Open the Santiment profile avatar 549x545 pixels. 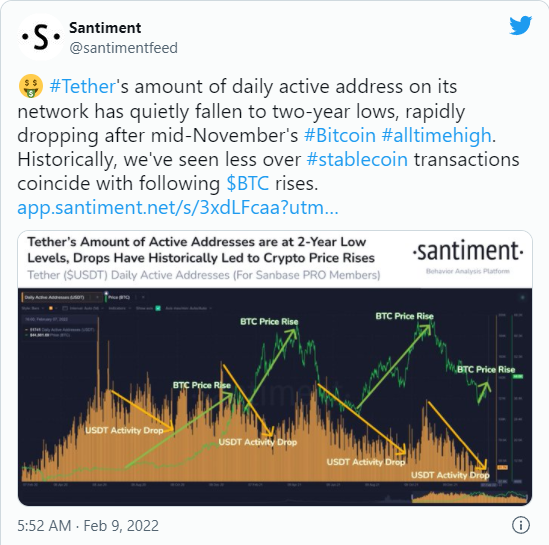[41, 37]
